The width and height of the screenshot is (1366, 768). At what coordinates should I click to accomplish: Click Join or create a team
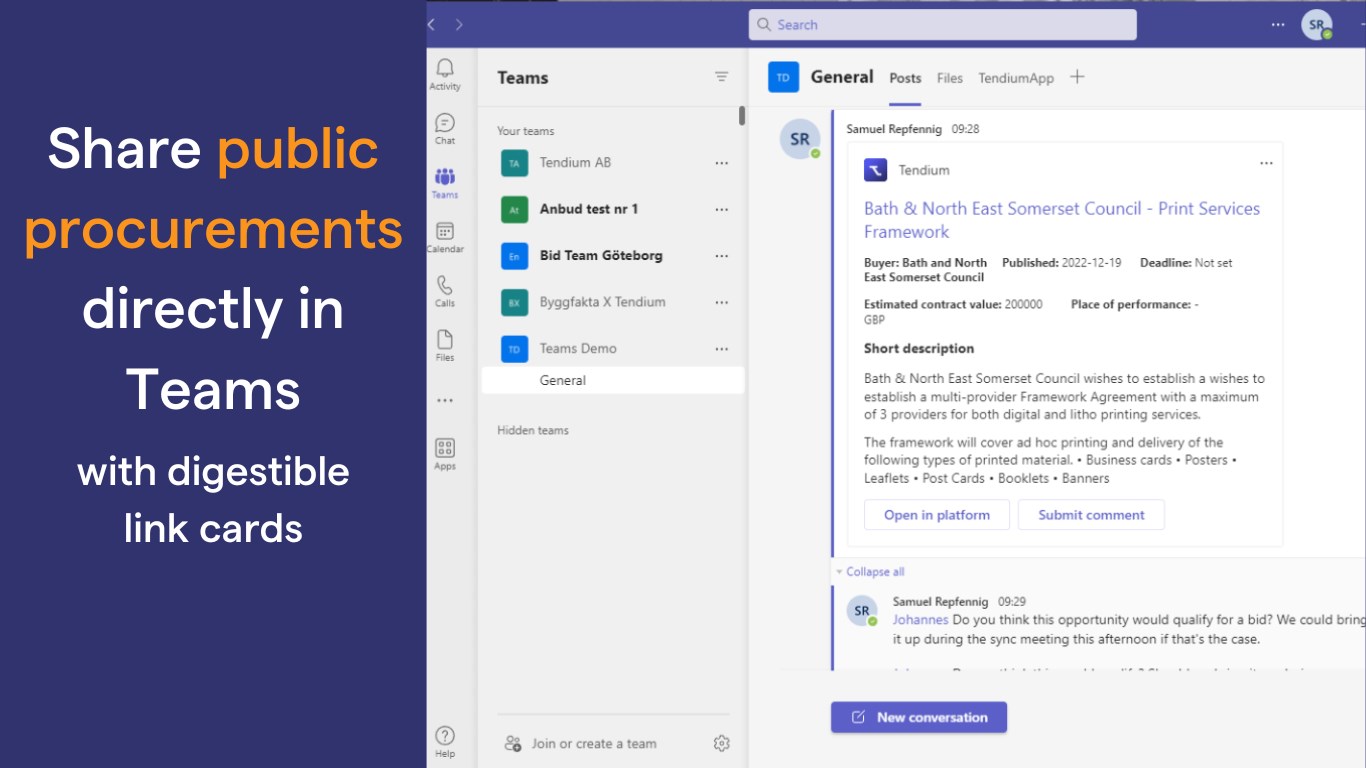click(594, 744)
